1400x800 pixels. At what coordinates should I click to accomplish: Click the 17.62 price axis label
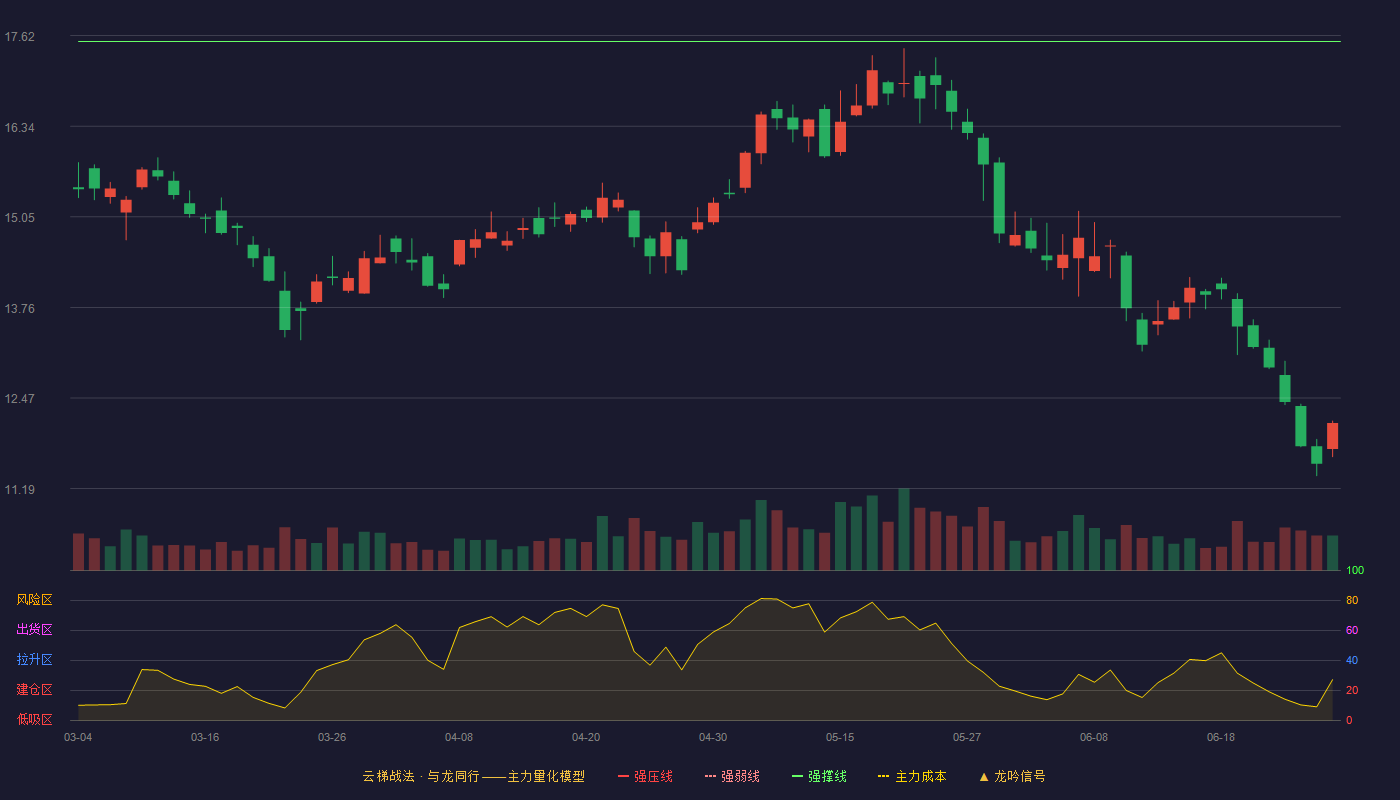tap(19, 37)
